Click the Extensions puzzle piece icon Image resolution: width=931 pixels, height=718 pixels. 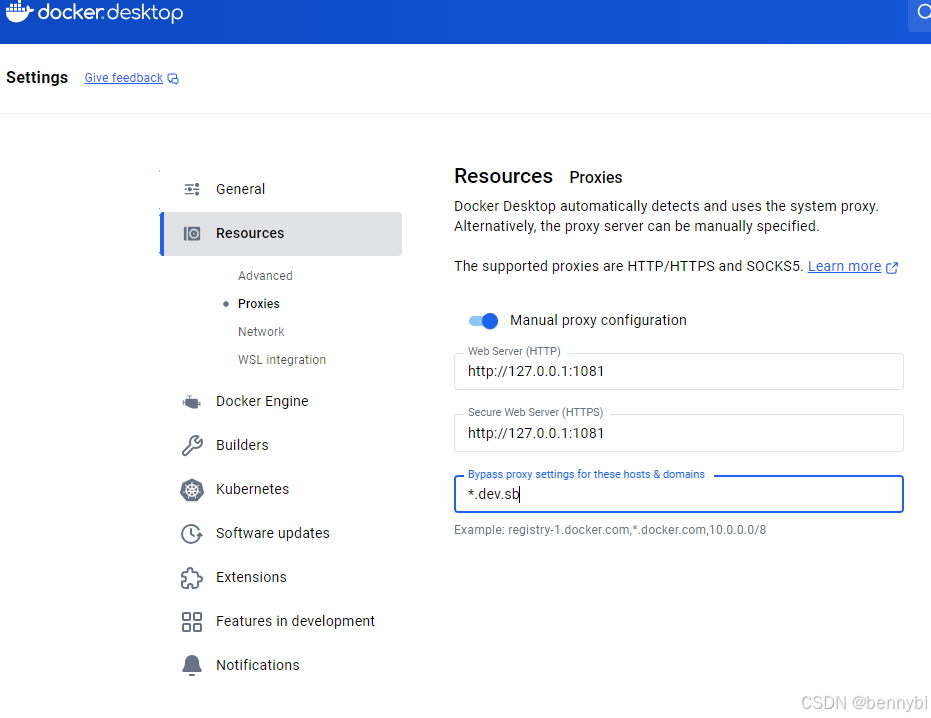pos(191,578)
